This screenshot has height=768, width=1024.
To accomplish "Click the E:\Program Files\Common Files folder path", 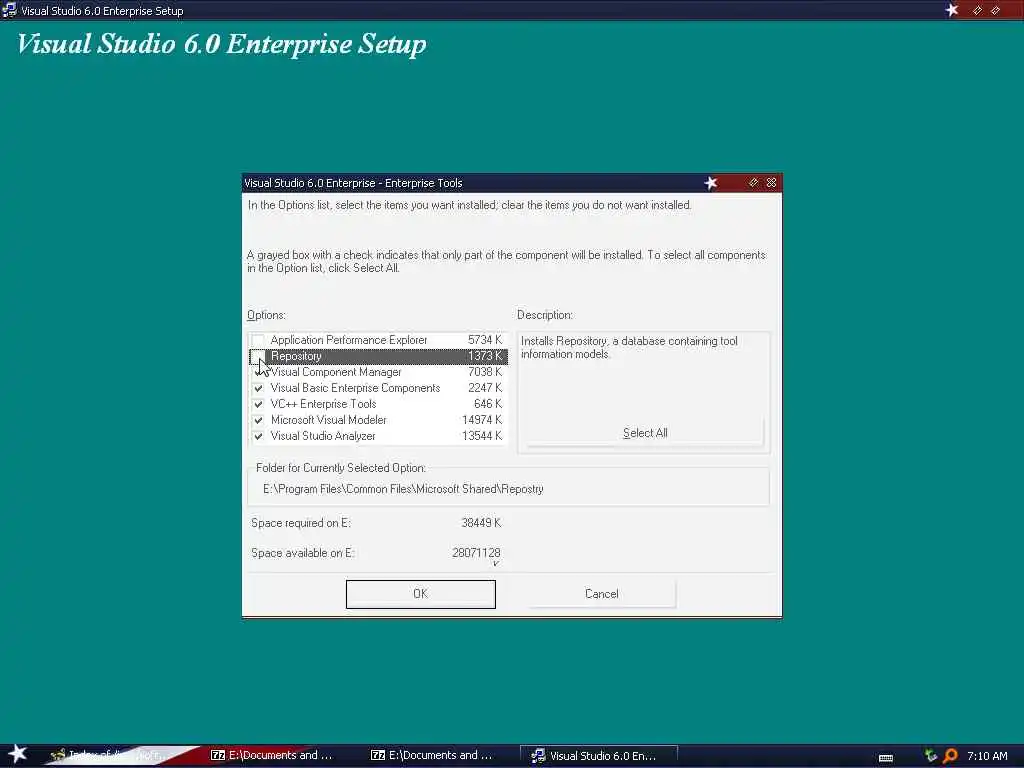I will point(403,489).
